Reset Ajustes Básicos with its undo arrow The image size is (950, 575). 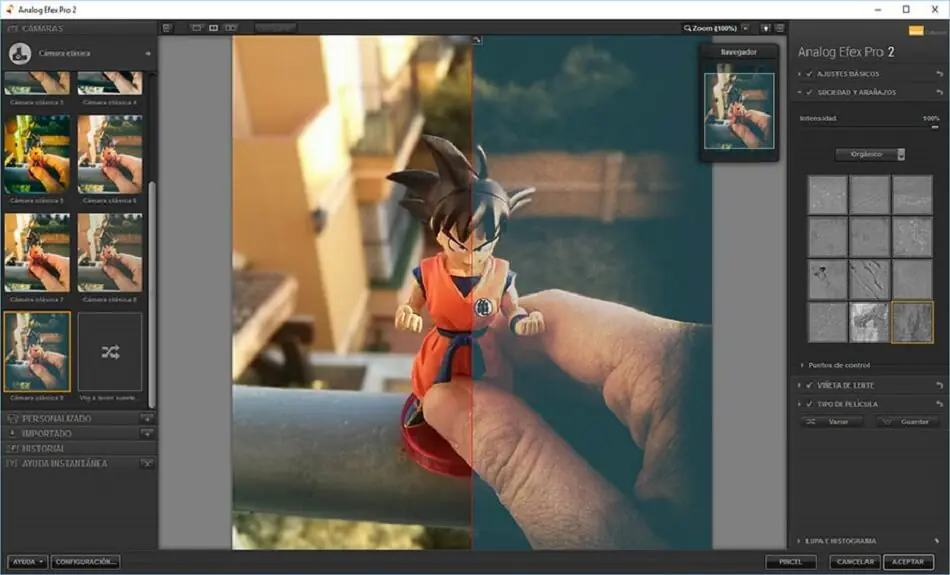(939, 74)
